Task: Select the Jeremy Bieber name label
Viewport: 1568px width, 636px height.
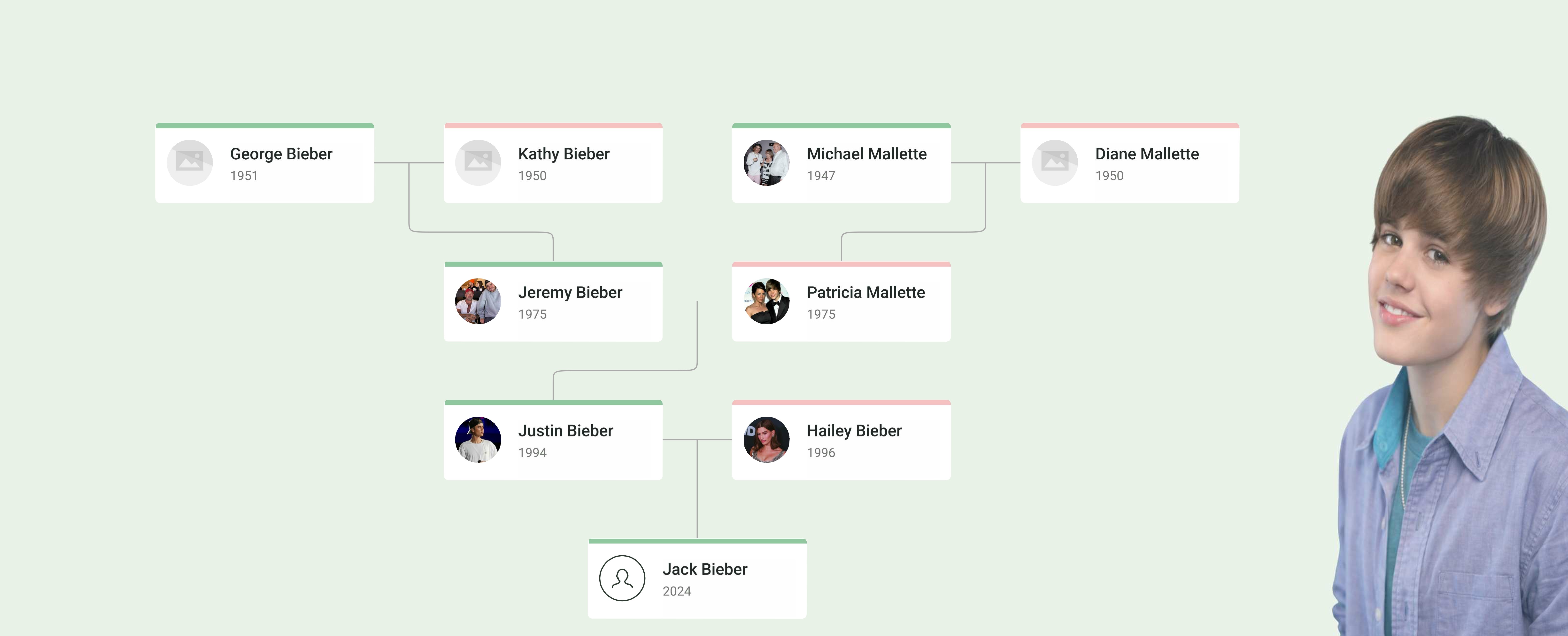Action: [570, 293]
